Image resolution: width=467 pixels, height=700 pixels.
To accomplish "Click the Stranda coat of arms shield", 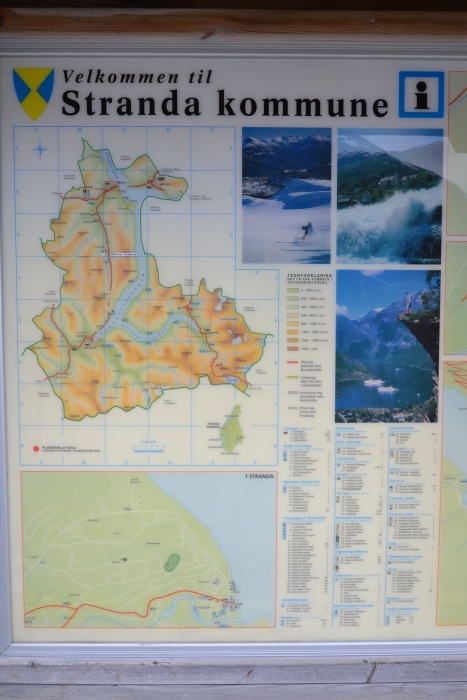I will click(33, 94).
